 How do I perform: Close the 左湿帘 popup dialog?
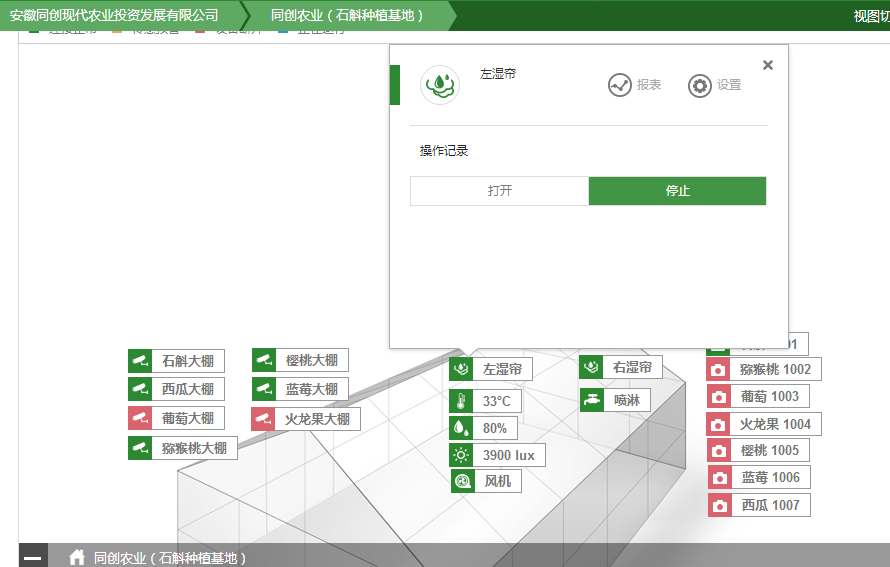768,65
